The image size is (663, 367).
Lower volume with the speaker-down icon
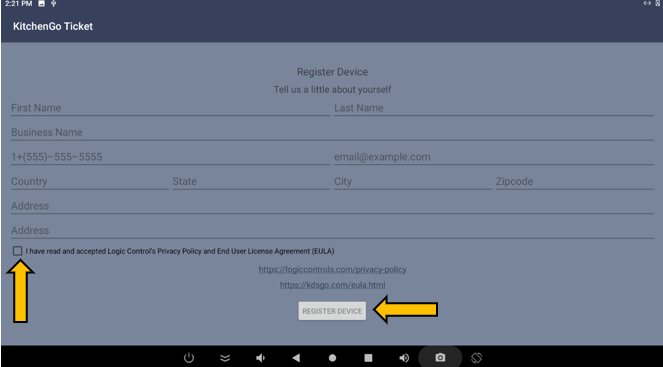(260, 358)
